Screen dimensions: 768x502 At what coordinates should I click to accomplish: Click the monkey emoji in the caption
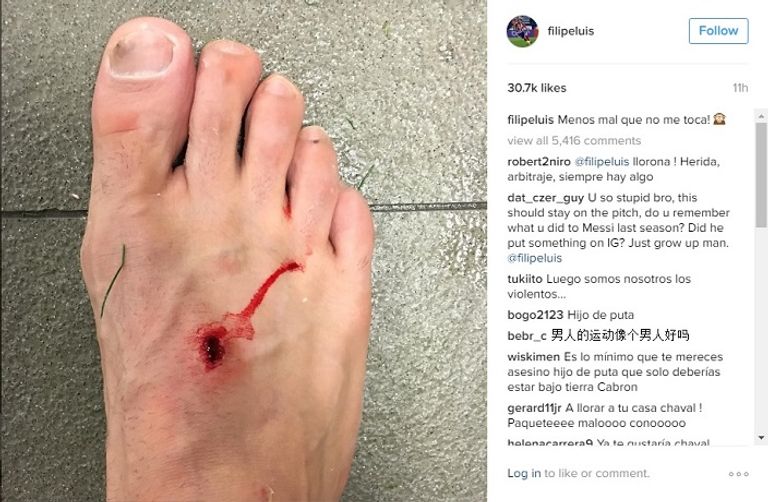(x=719, y=119)
